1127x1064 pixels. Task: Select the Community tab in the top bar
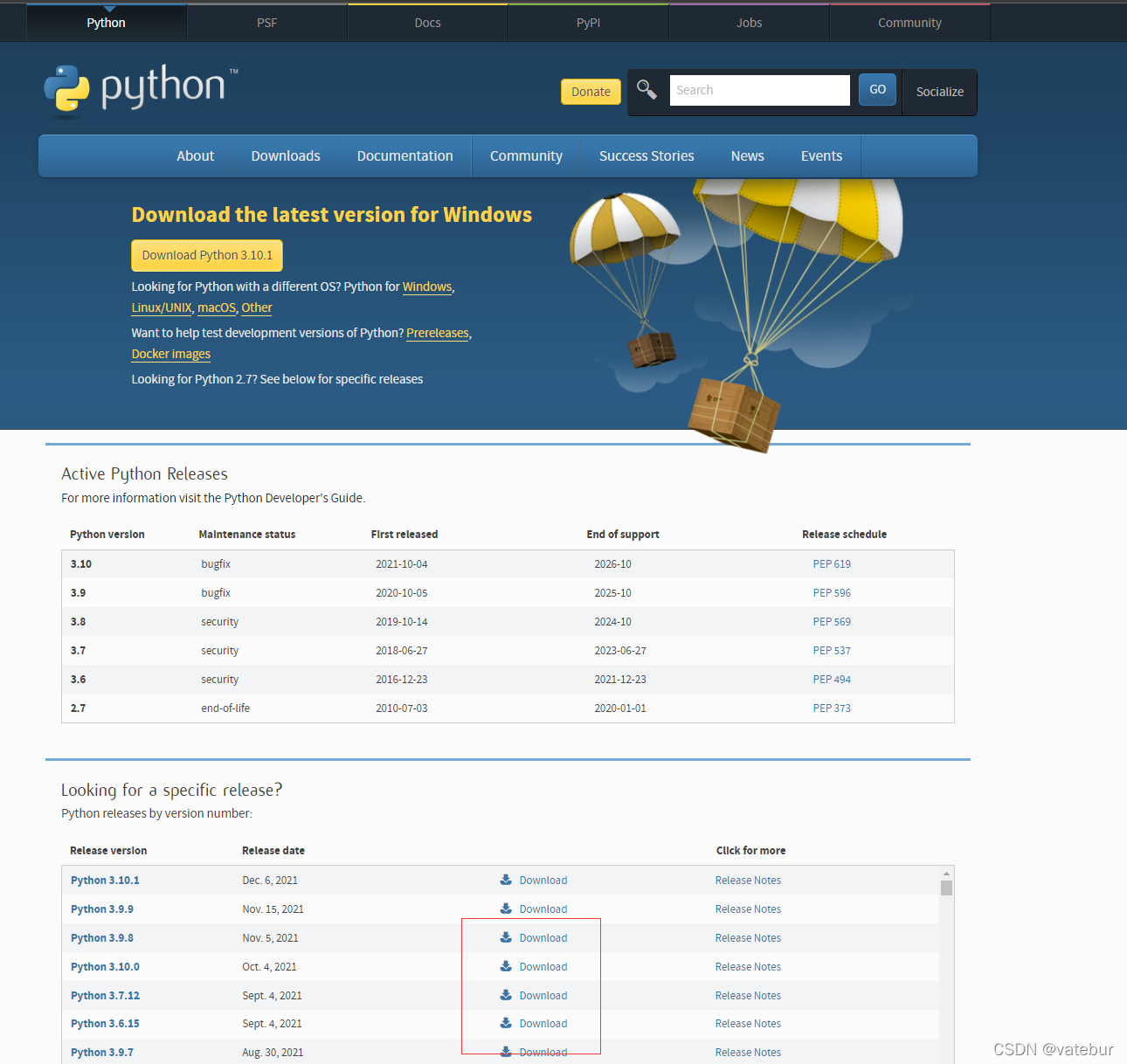tap(910, 23)
